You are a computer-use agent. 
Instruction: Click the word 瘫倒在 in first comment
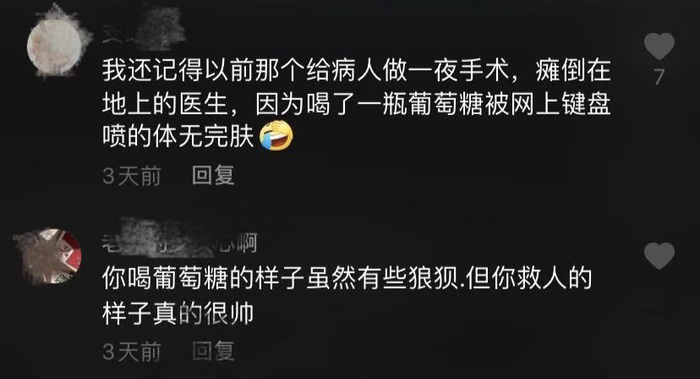(x=573, y=71)
